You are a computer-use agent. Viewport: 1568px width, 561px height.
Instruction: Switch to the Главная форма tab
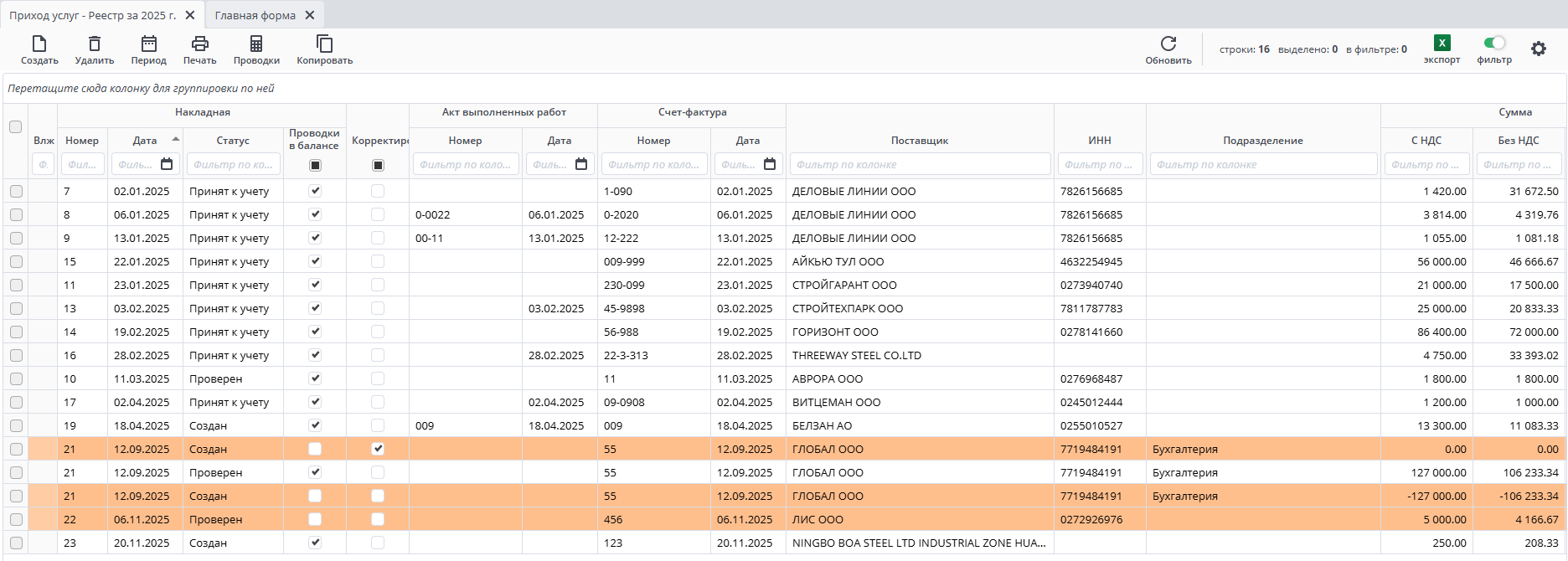pyautogui.click(x=255, y=15)
